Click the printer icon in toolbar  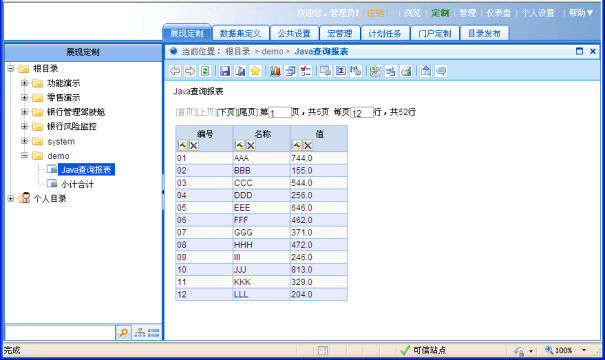pyautogui.click(x=406, y=71)
